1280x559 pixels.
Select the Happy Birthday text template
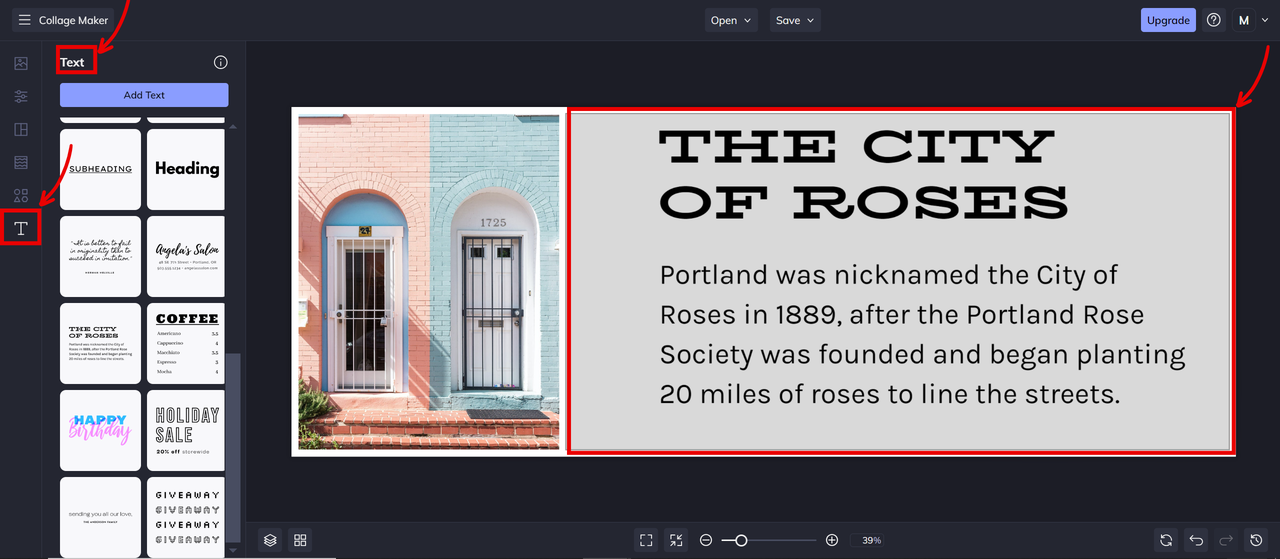[x=101, y=430]
